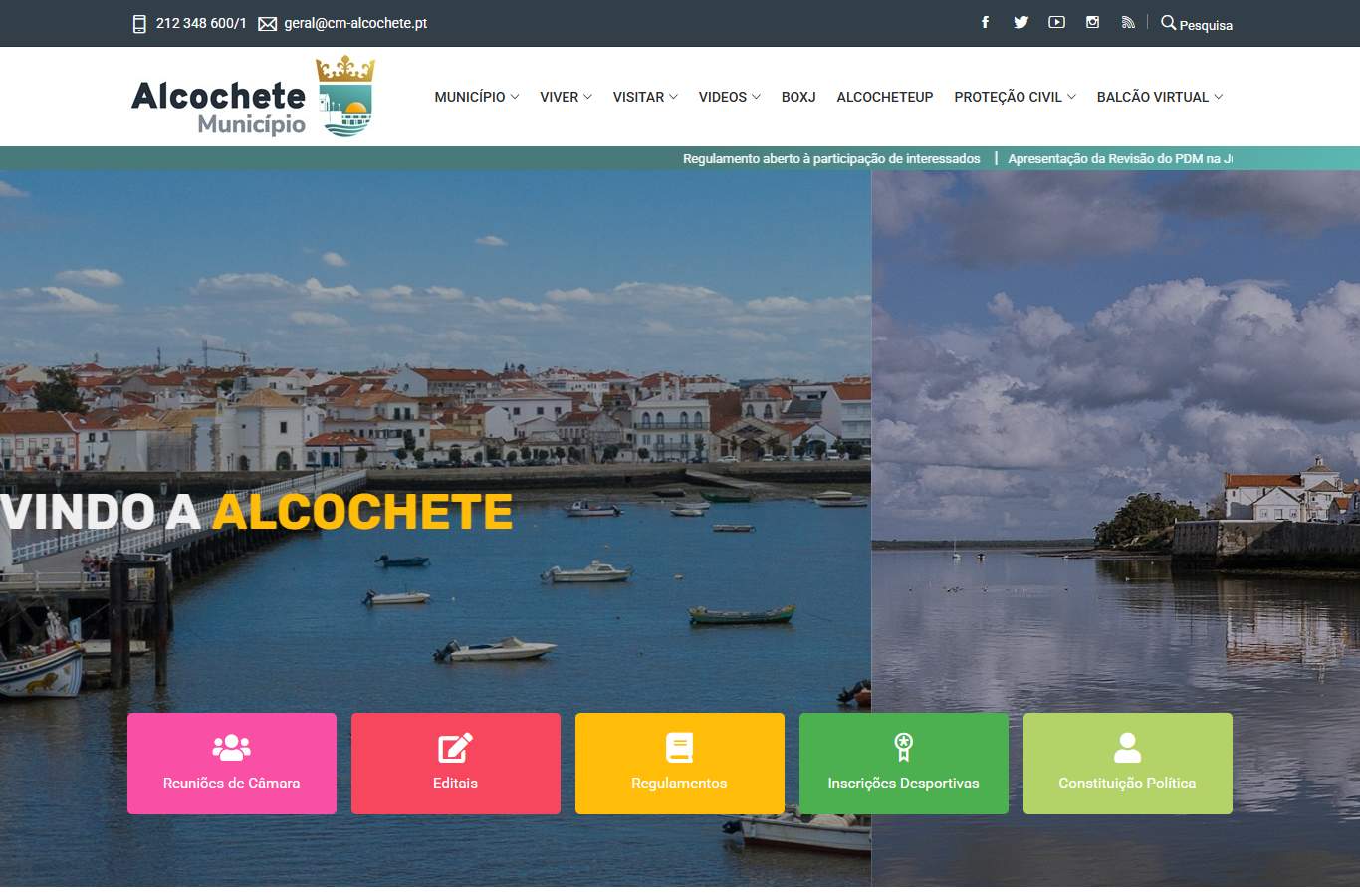Image resolution: width=1360 pixels, height=896 pixels.
Task: Open the Twitter profile icon
Action: pyautogui.click(x=1020, y=22)
